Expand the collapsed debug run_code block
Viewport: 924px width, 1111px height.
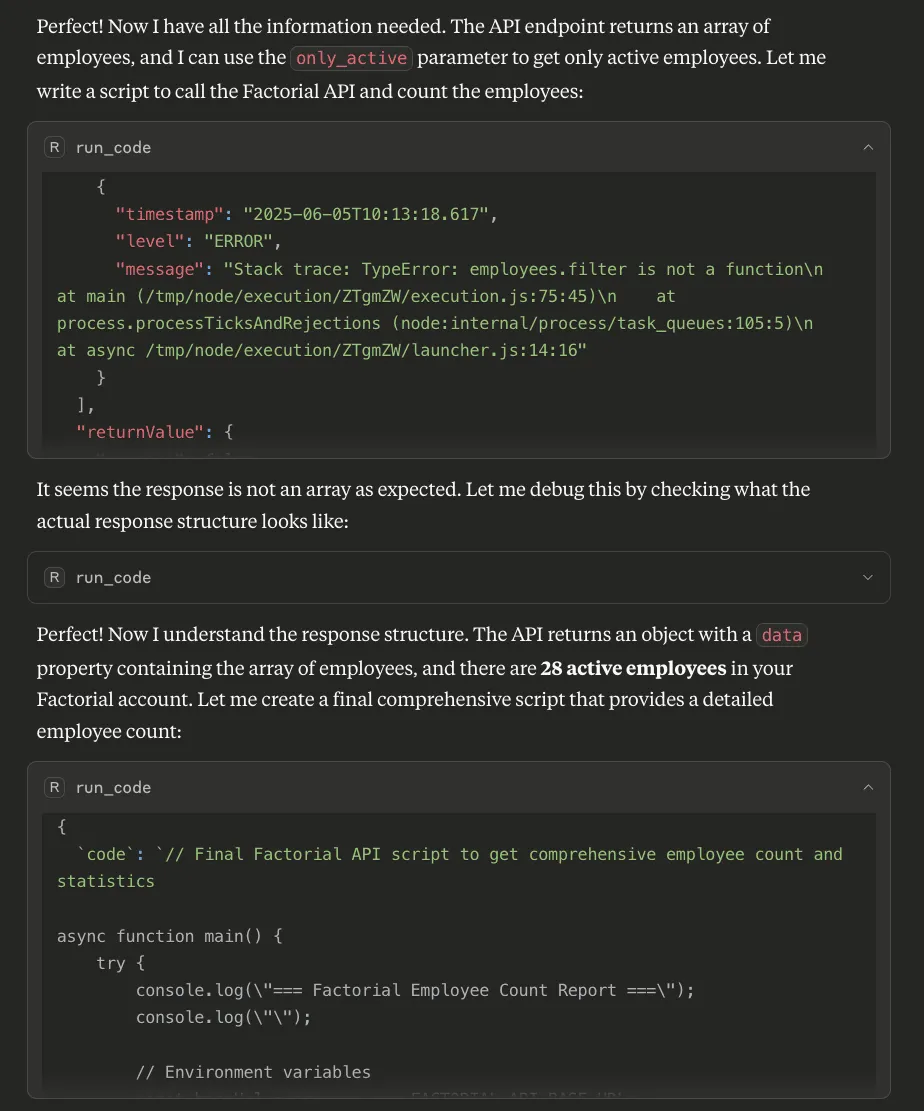coord(867,578)
